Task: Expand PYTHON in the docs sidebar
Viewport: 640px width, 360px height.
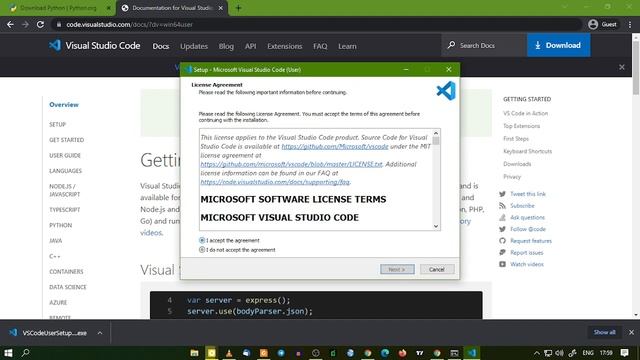Action: pyautogui.click(x=60, y=225)
